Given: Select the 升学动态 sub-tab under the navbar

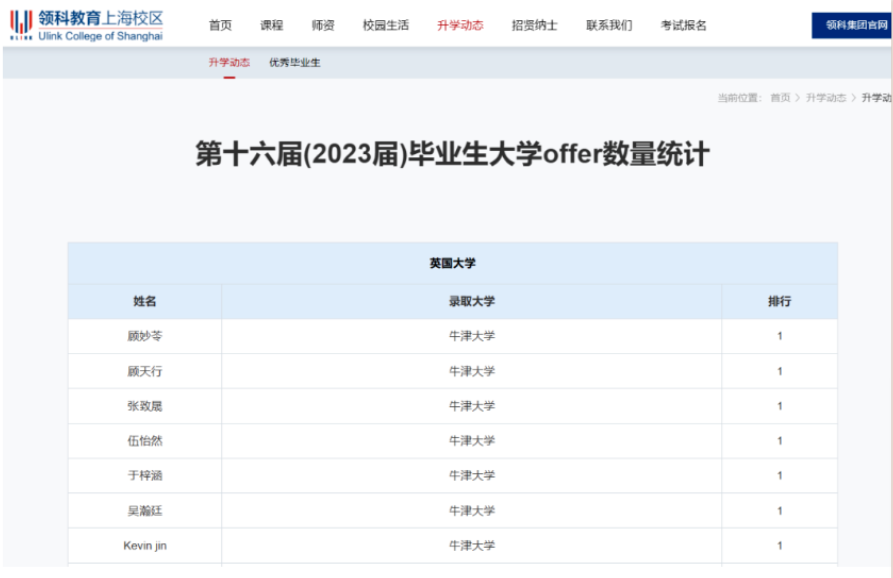Looking at the screenshot, I should [229, 63].
